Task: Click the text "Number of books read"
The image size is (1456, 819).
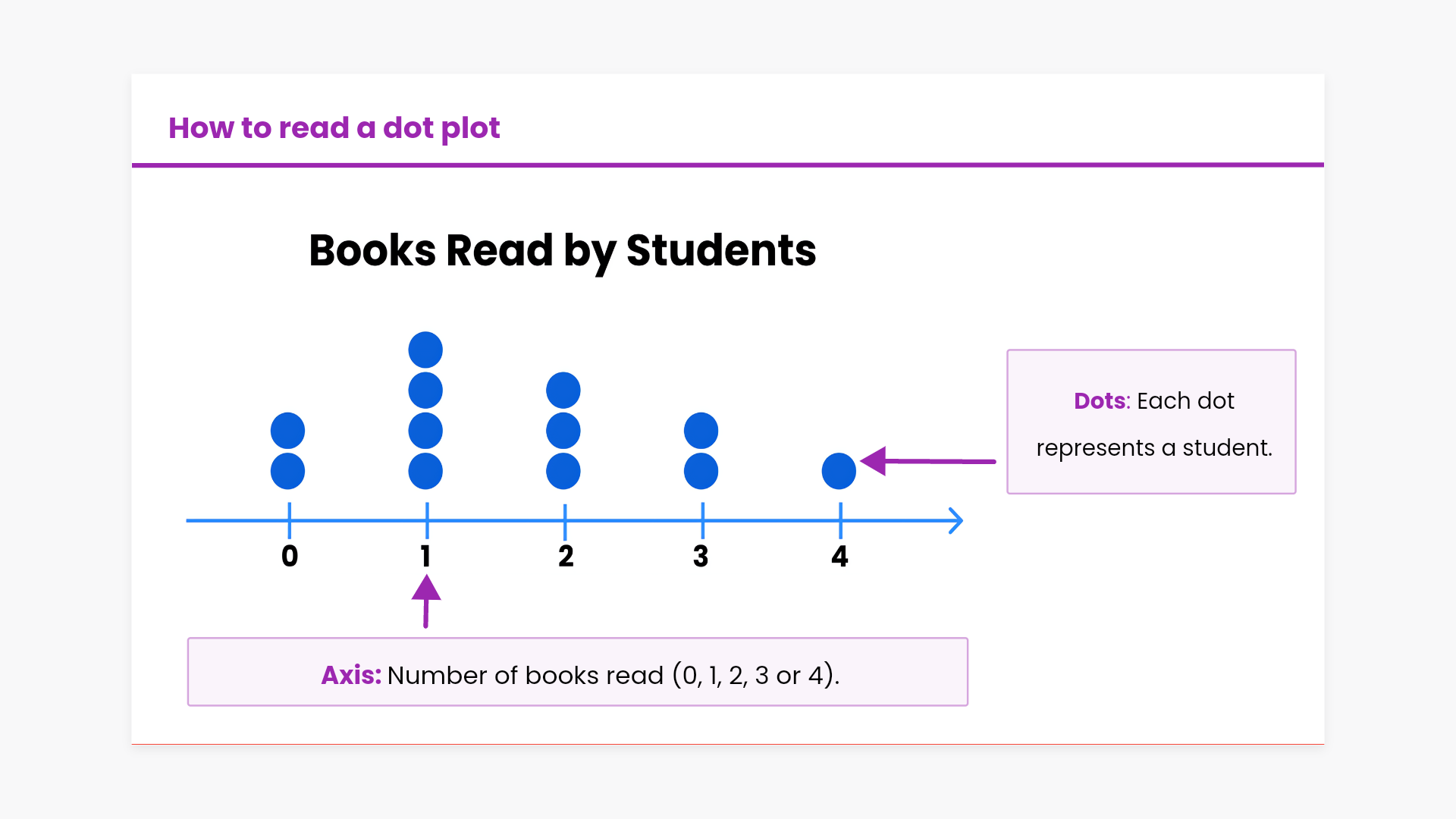Action: click(x=525, y=675)
